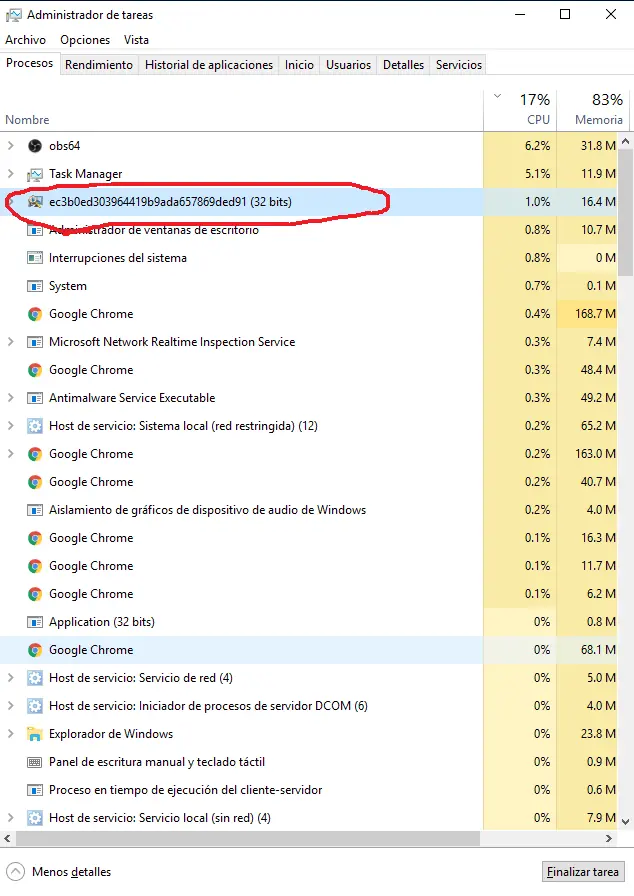The height and width of the screenshot is (896, 634).
Task: Click the Host de servicio: Servicio de red icon
Action: coord(35,678)
